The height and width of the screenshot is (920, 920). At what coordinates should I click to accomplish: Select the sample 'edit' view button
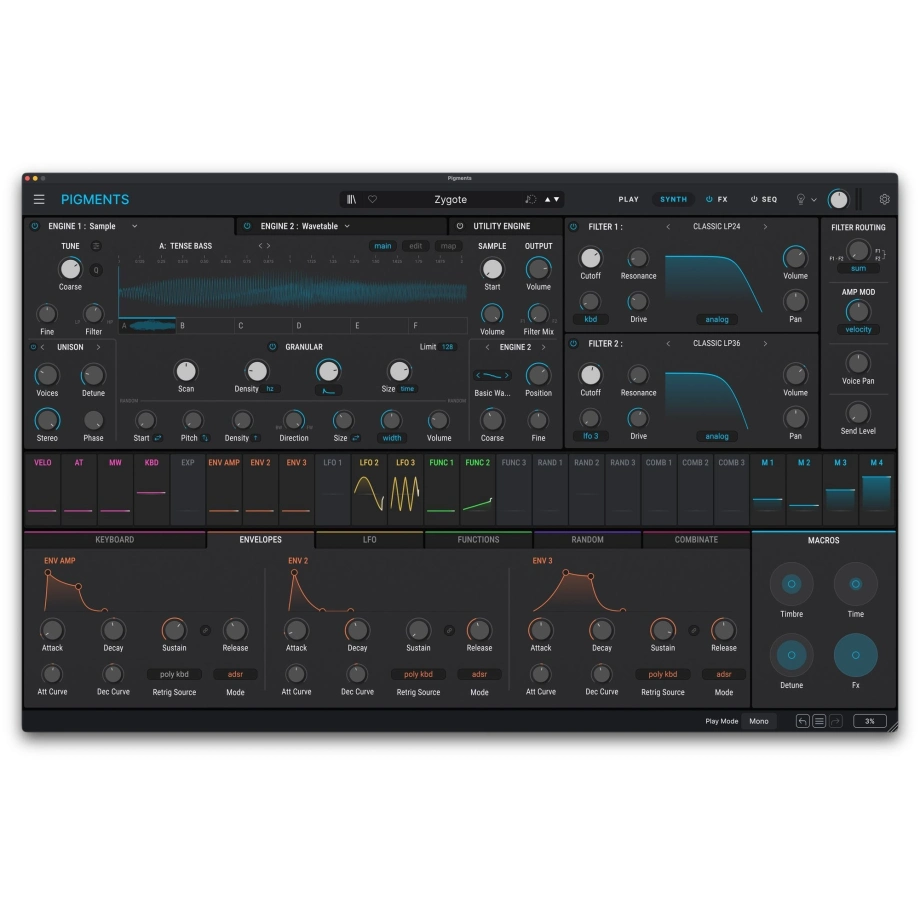coord(415,246)
